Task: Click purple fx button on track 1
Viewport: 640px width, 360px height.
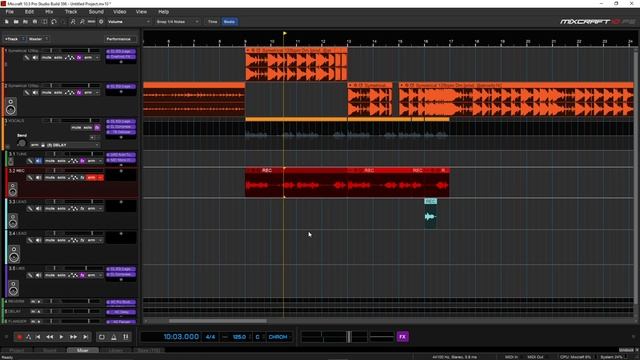Action: (x=79, y=58)
